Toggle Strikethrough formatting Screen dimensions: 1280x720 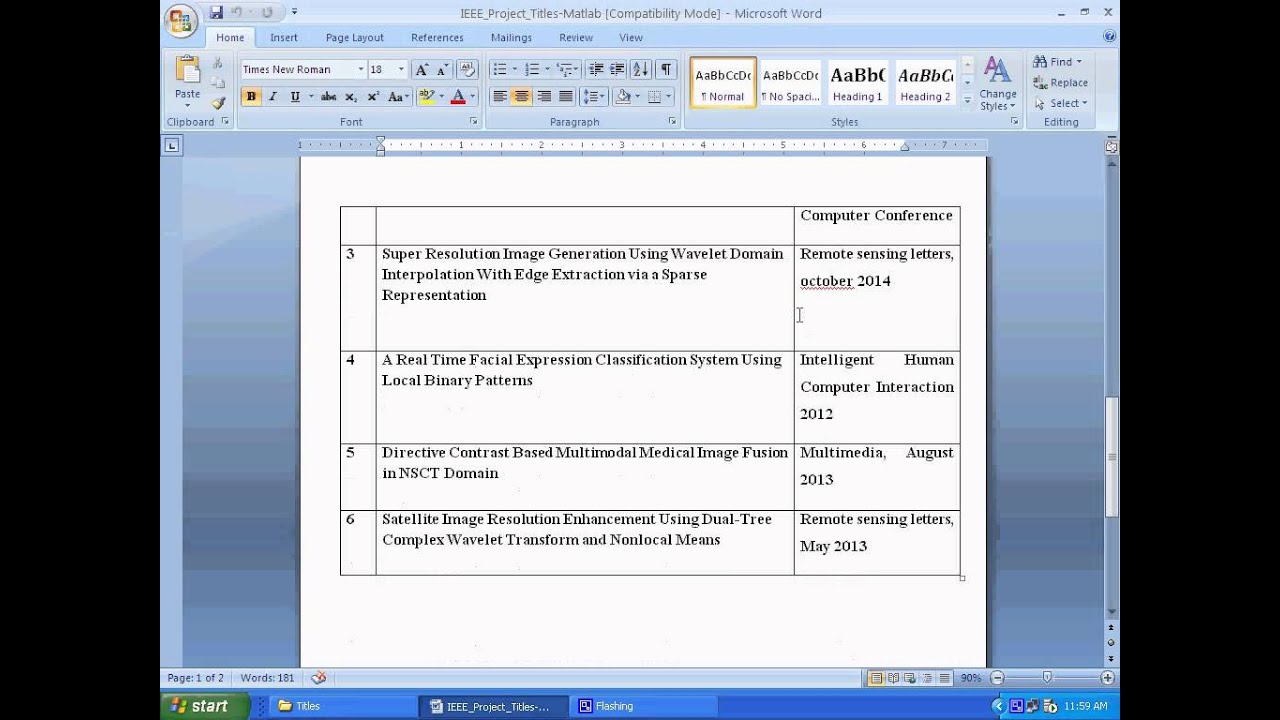[329, 97]
